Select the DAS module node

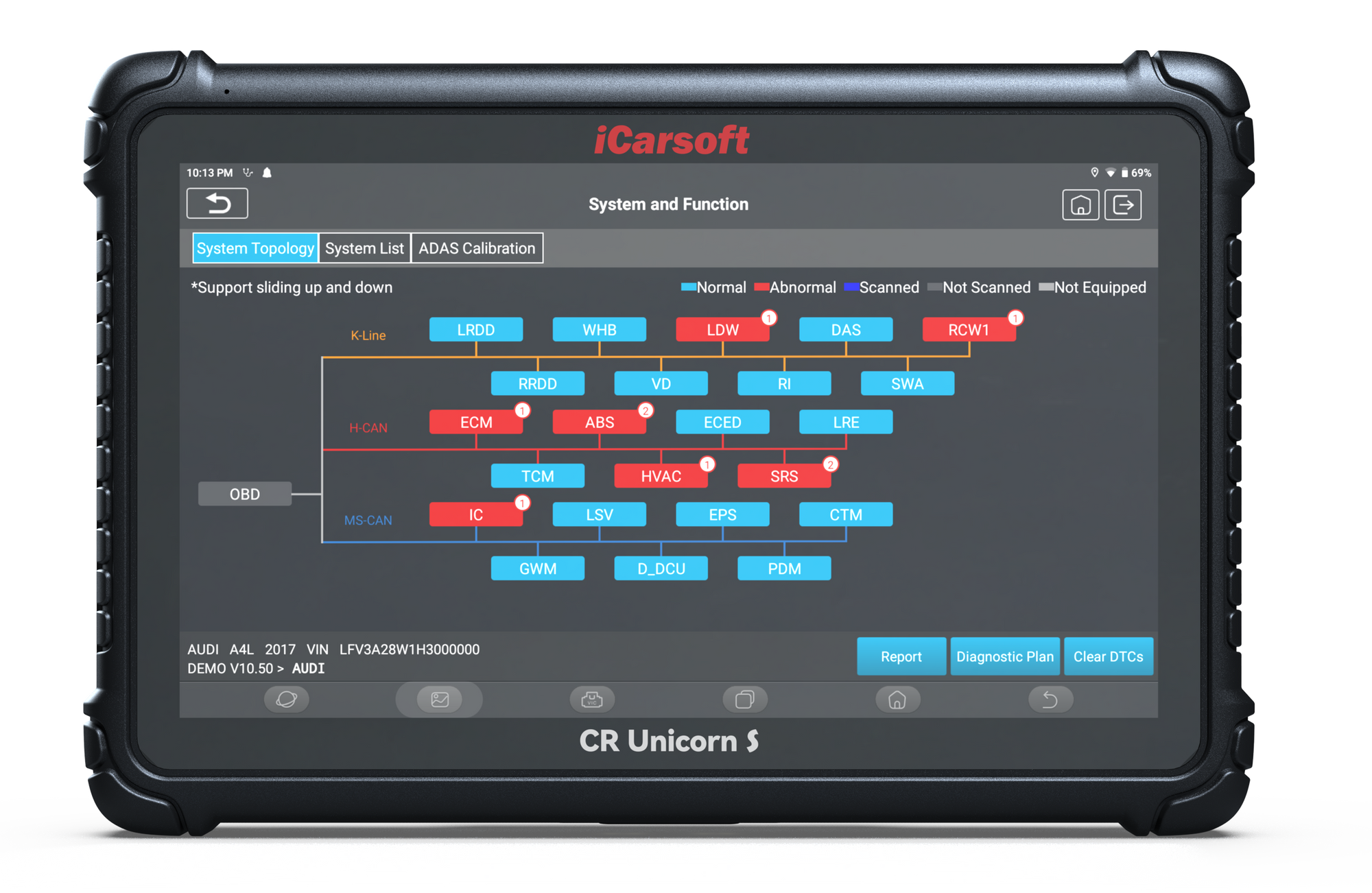[x=846, y=329]
